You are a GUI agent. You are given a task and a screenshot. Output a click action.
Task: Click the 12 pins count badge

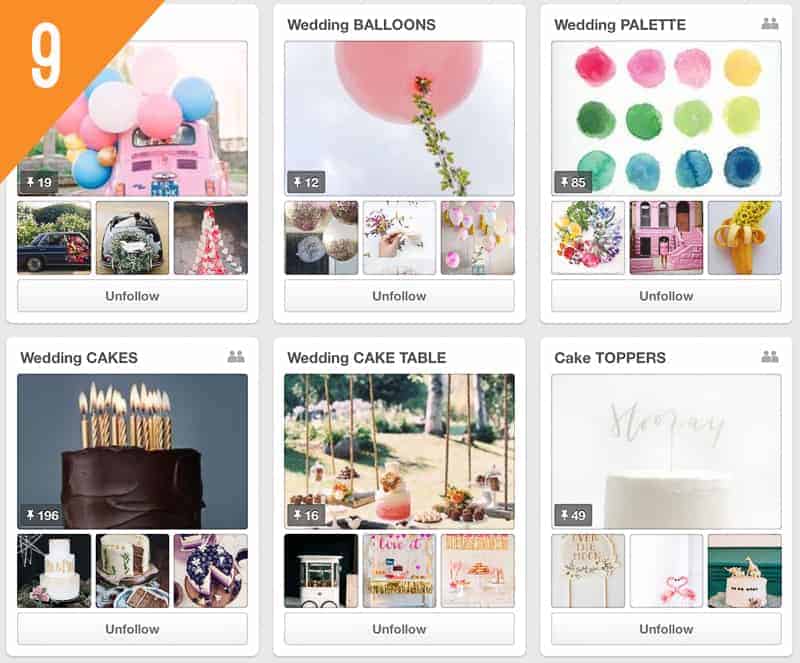[x=306, y=182]
